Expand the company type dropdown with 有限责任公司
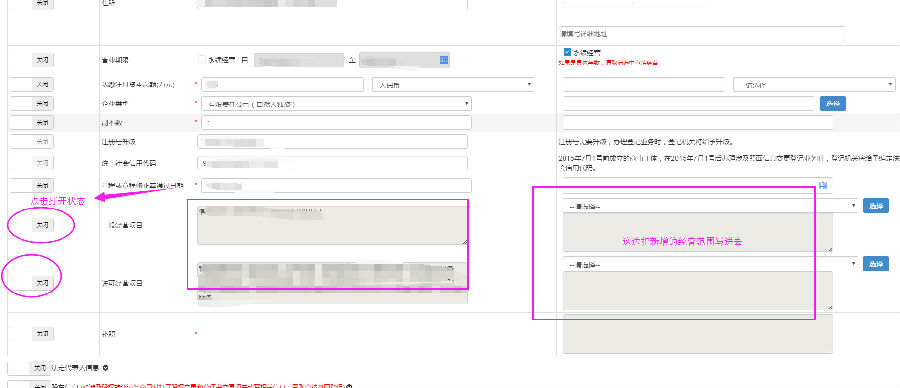 336,104
